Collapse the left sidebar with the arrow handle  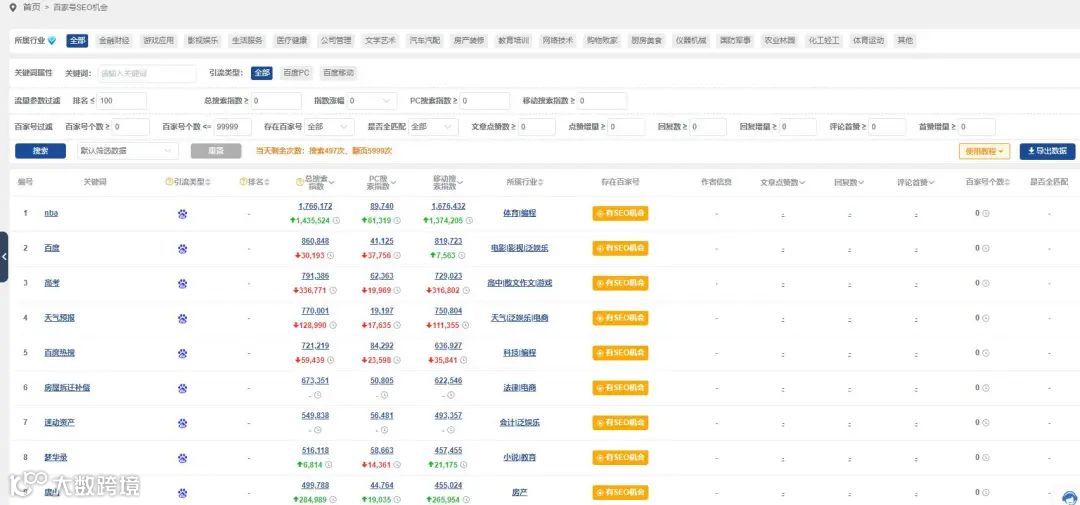pos(3,256)
